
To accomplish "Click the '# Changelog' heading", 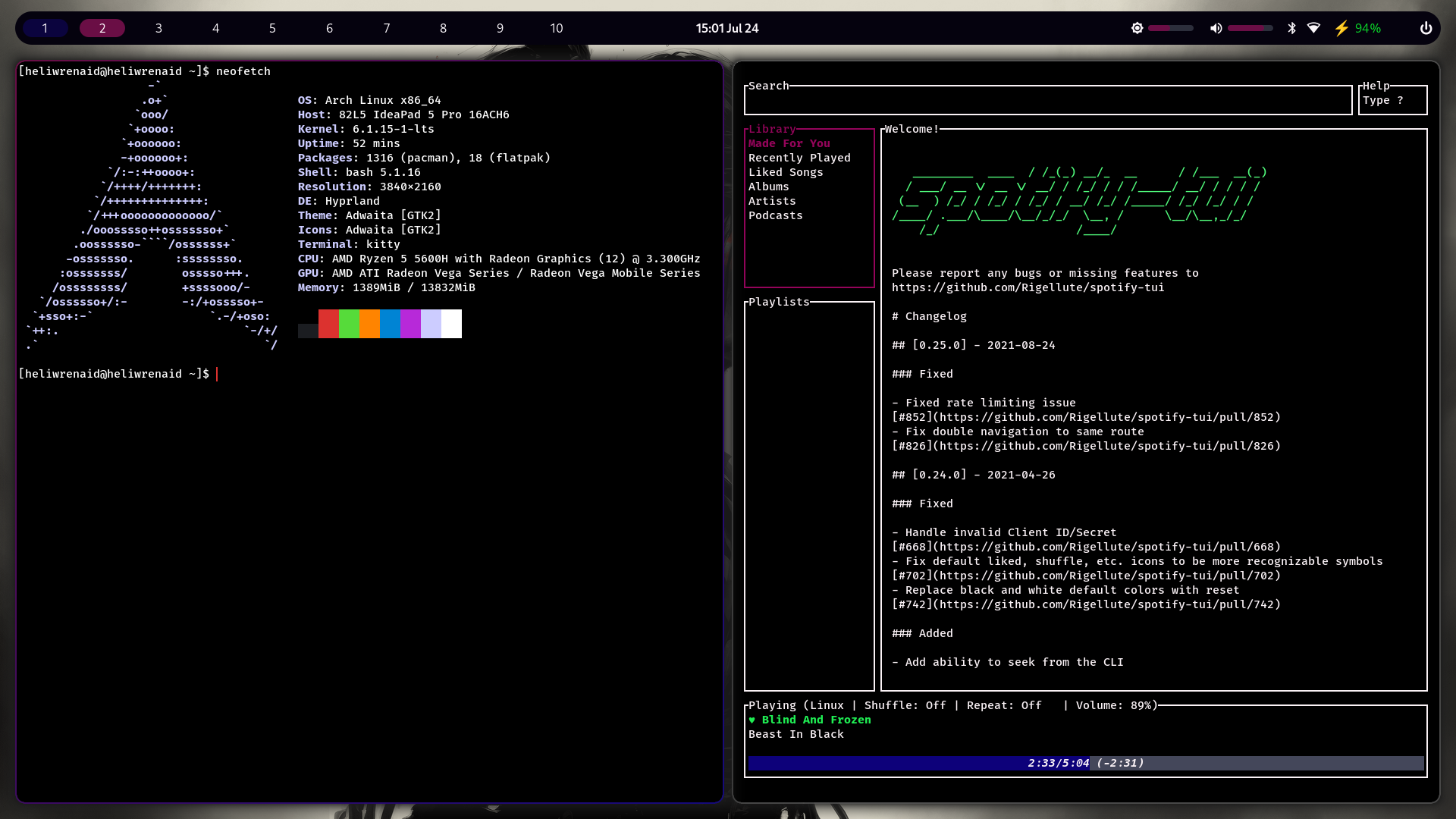I will pos(929,316).
